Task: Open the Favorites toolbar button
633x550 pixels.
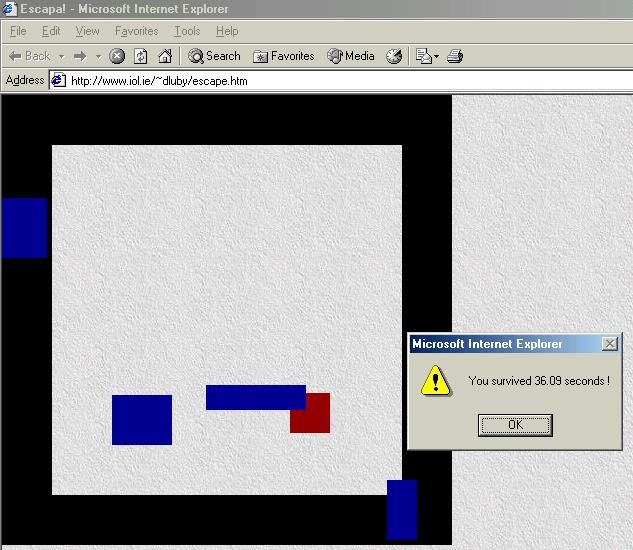Action: pyautogui.click(x=283, y=56)
